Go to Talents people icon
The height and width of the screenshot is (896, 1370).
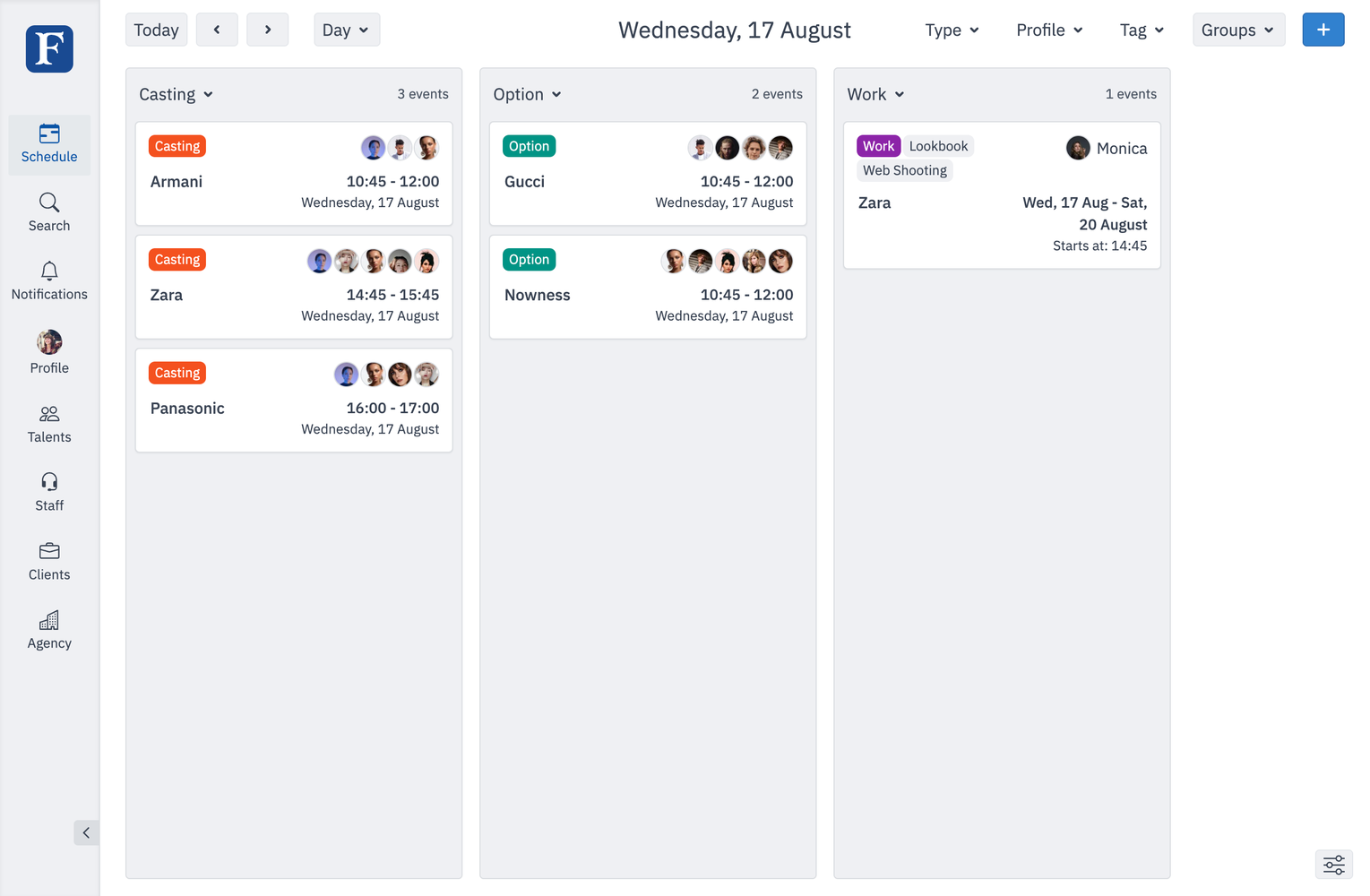pos(49,414)
